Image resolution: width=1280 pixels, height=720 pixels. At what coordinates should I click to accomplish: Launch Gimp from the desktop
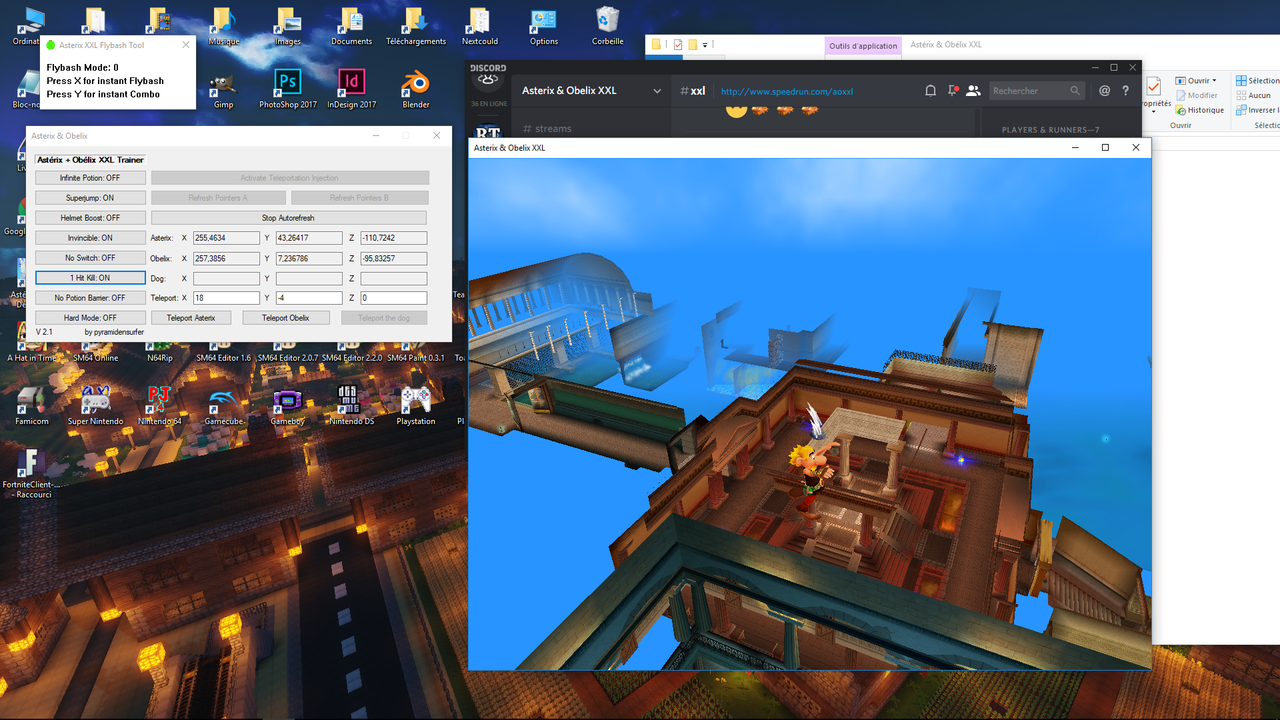coord(223,90)
